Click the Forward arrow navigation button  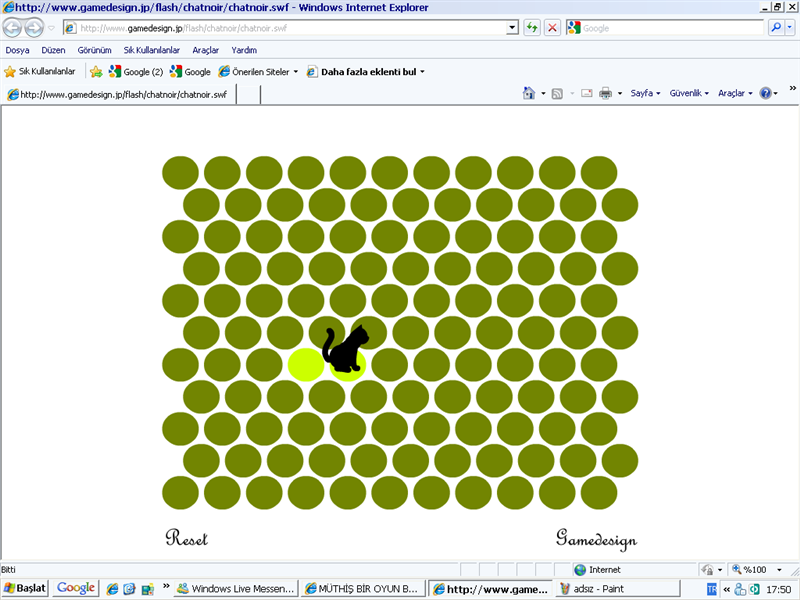[34, 28]
